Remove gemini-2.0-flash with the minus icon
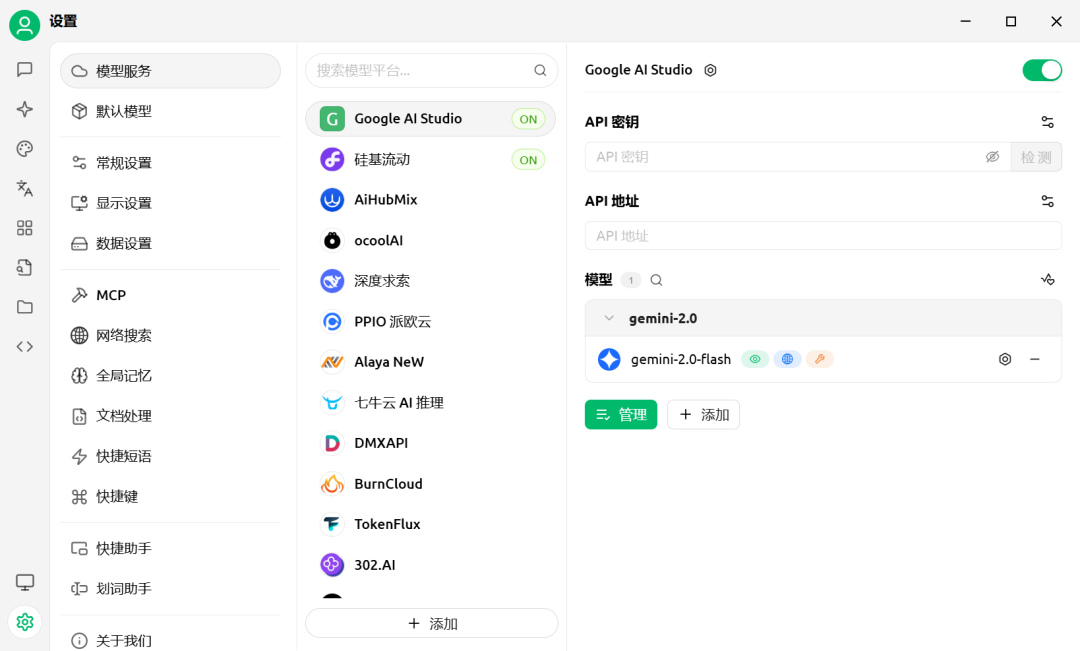This screenshot has width=1080, height=651. pos(1035,360)
